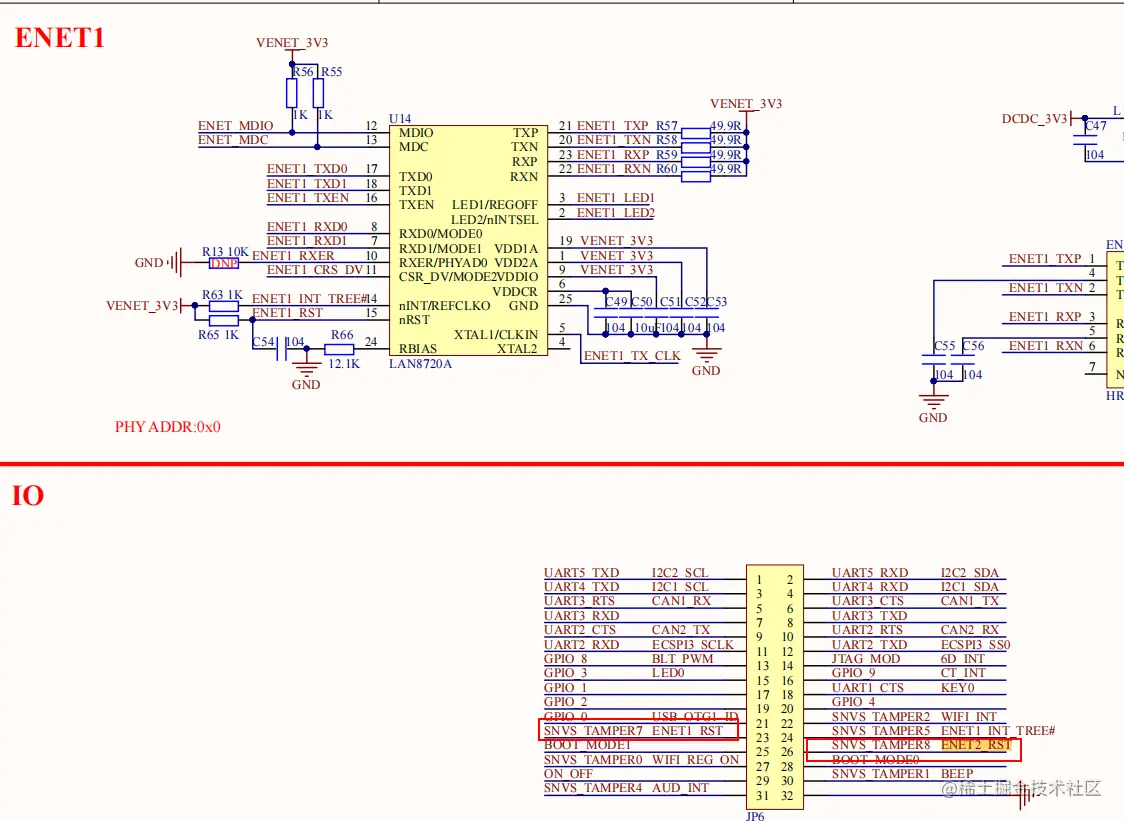1124x821 pixels.
Task: Select the PHY ADDR:0x0 note
Action: pos(168,427)
